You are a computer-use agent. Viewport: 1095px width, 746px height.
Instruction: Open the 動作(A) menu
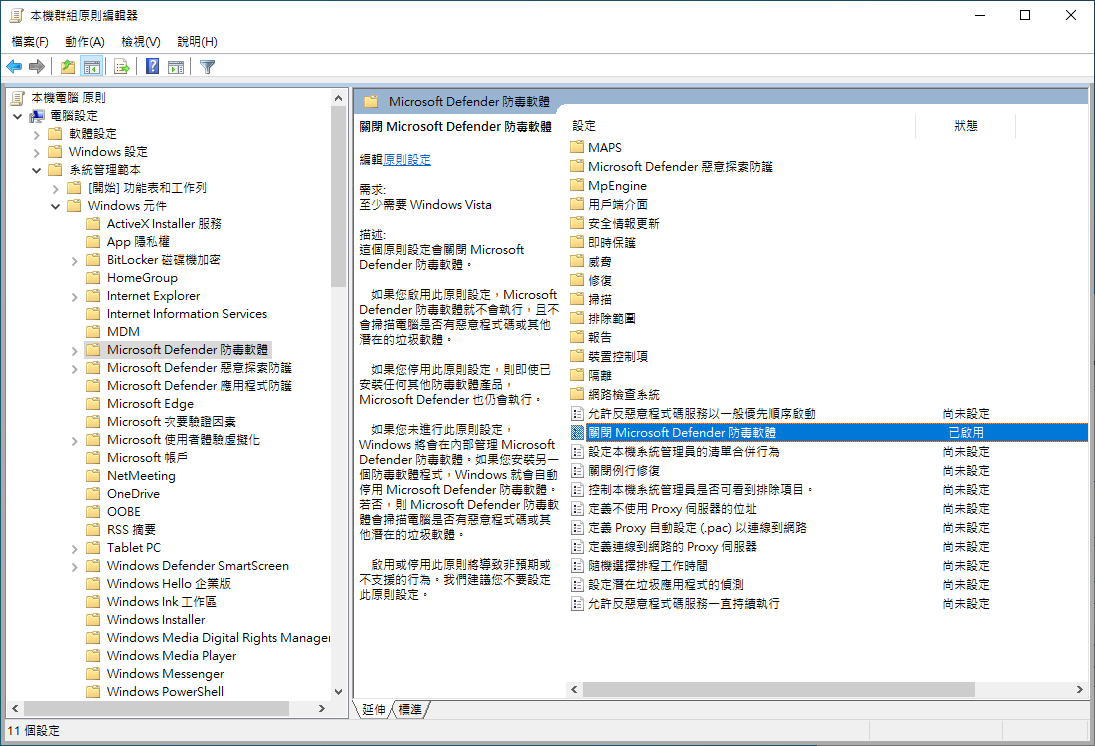coord(84,42)
